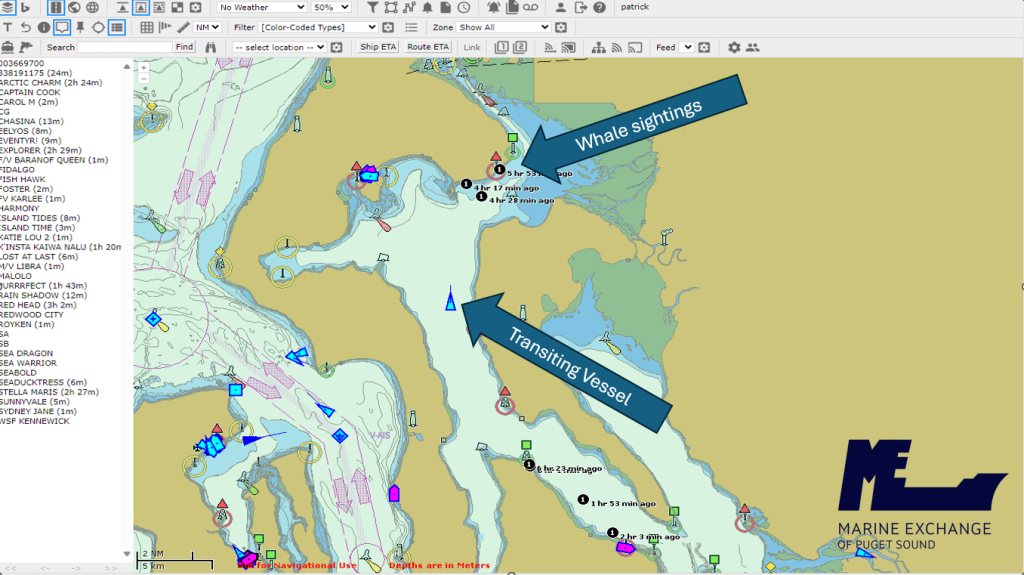Click the Ship ETA button

[378, 47]
